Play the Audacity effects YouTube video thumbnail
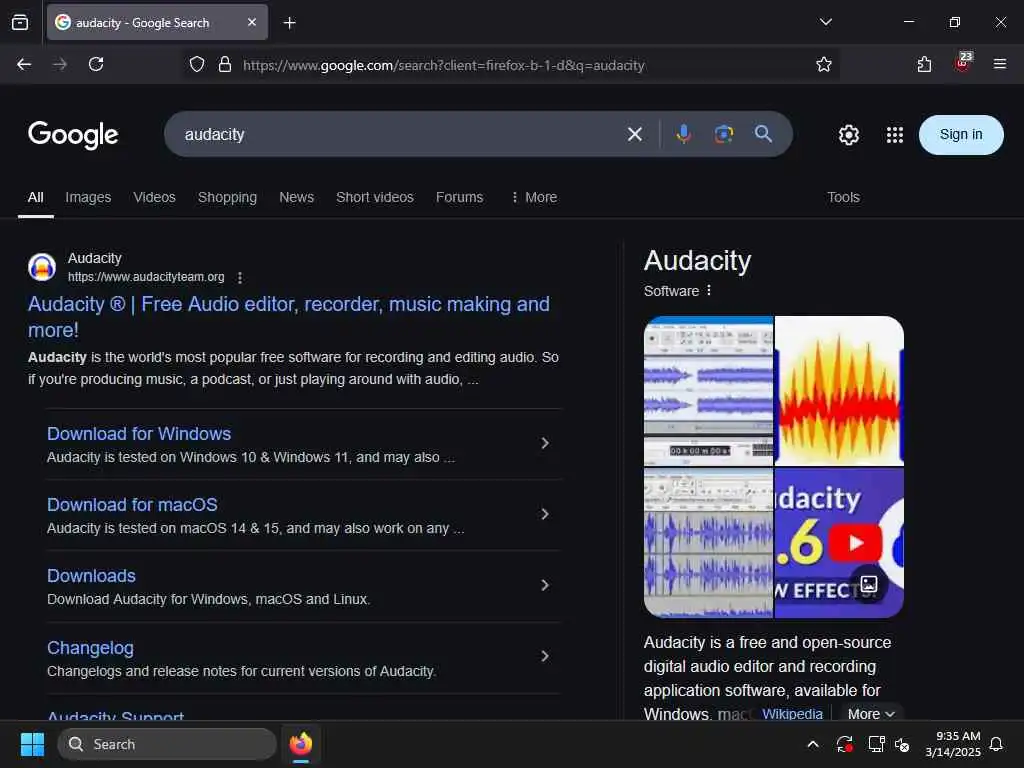The width and height of the screenshot is (1024, 768). [x=839, y=543]
